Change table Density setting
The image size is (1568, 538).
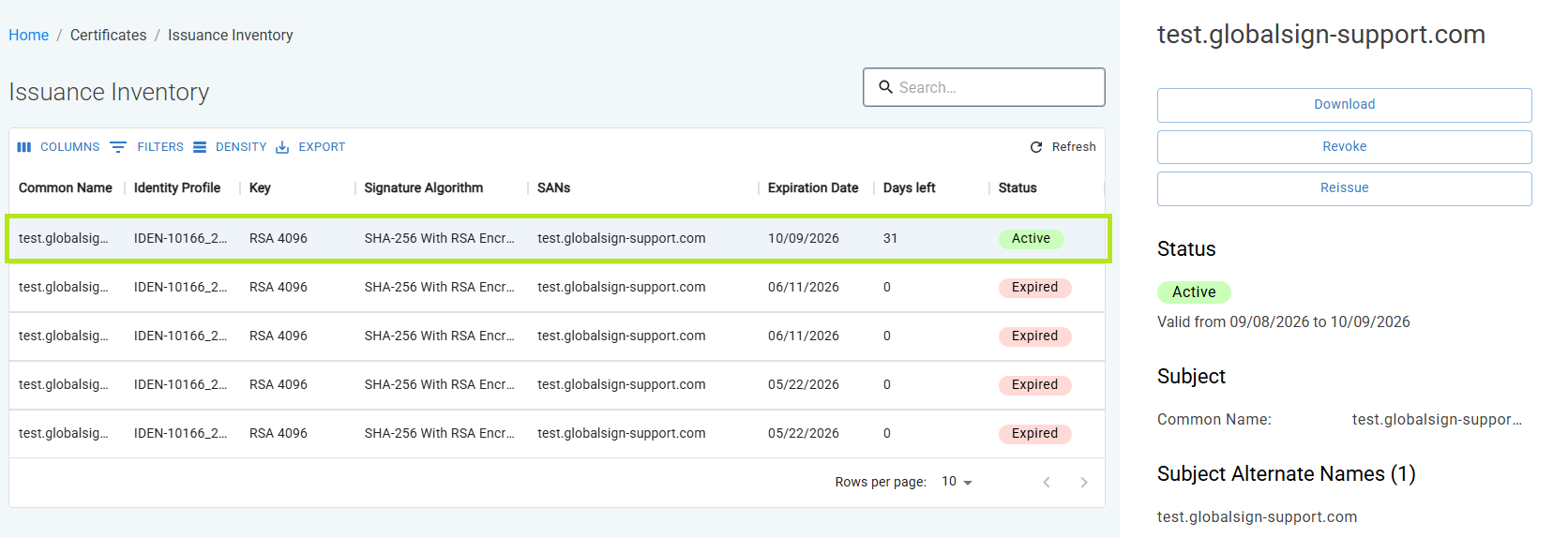coord(230,147)
